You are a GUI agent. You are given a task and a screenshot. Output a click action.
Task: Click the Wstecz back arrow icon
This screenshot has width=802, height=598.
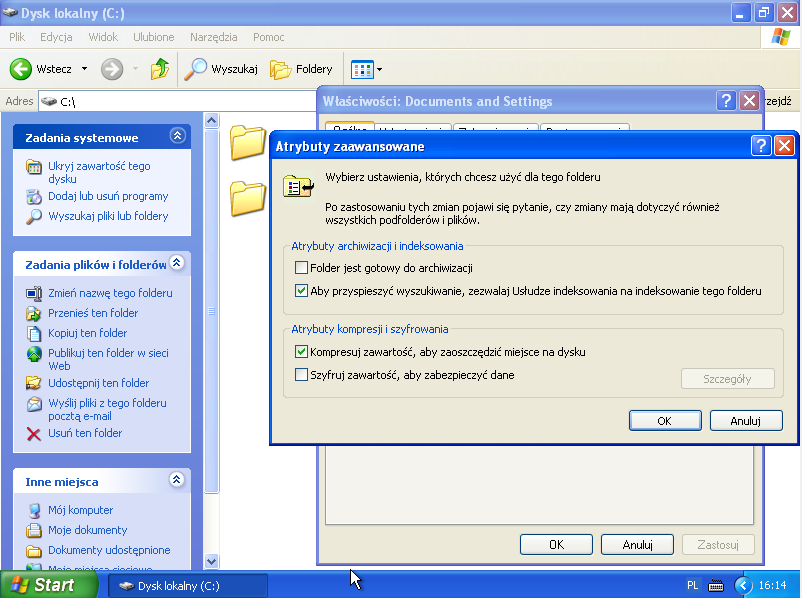point(21,69)
